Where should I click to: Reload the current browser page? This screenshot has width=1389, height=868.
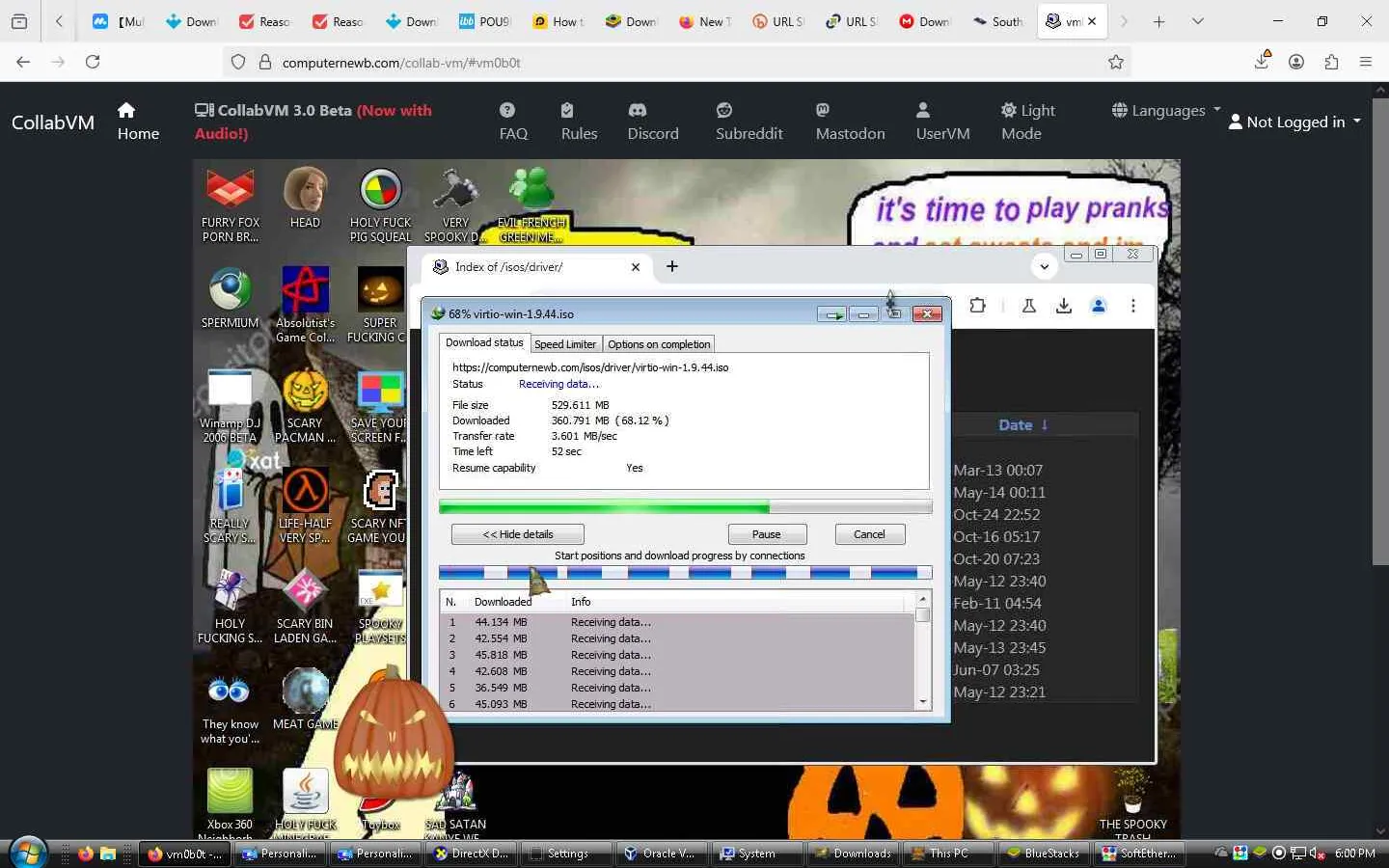point(93,62)
